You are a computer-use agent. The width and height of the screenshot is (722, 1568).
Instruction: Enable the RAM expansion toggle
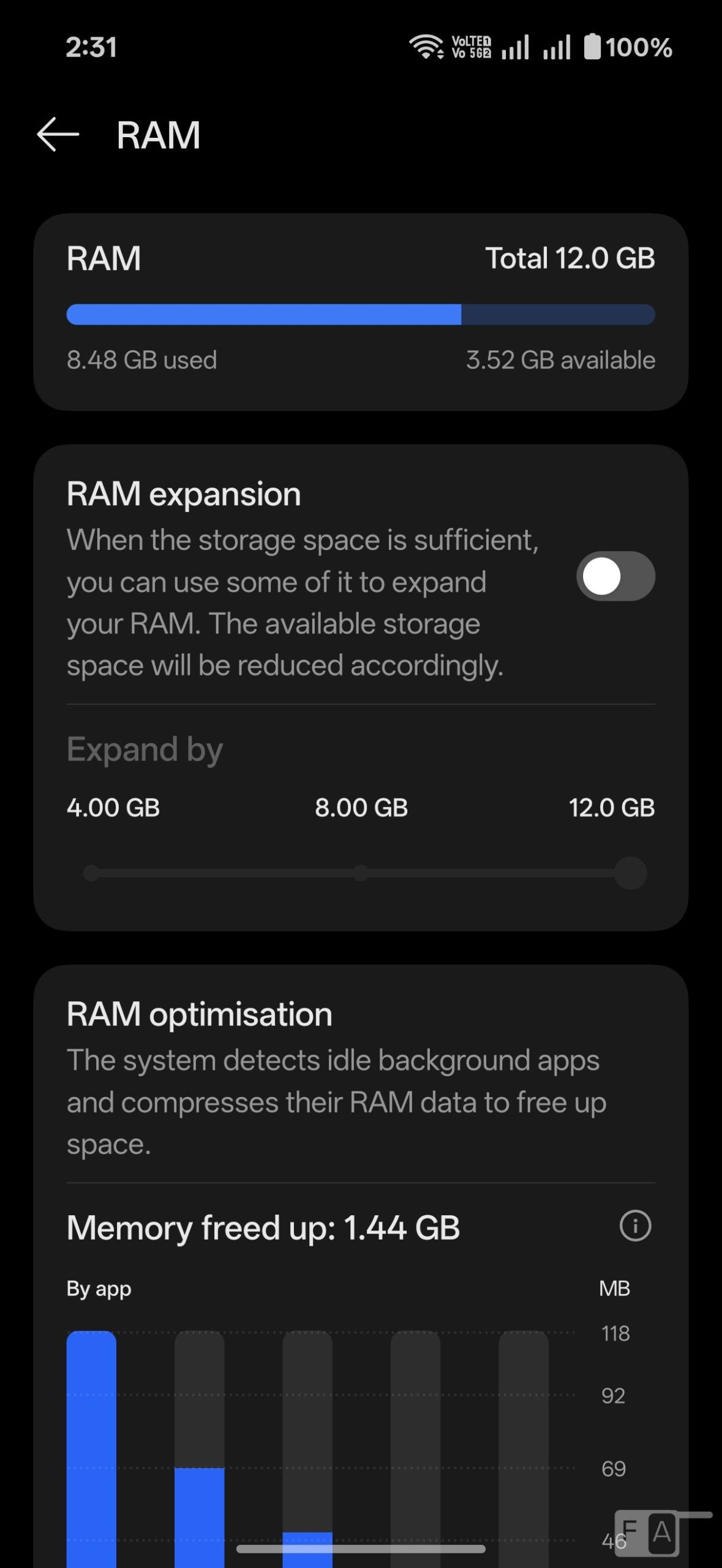pos(615,576)
